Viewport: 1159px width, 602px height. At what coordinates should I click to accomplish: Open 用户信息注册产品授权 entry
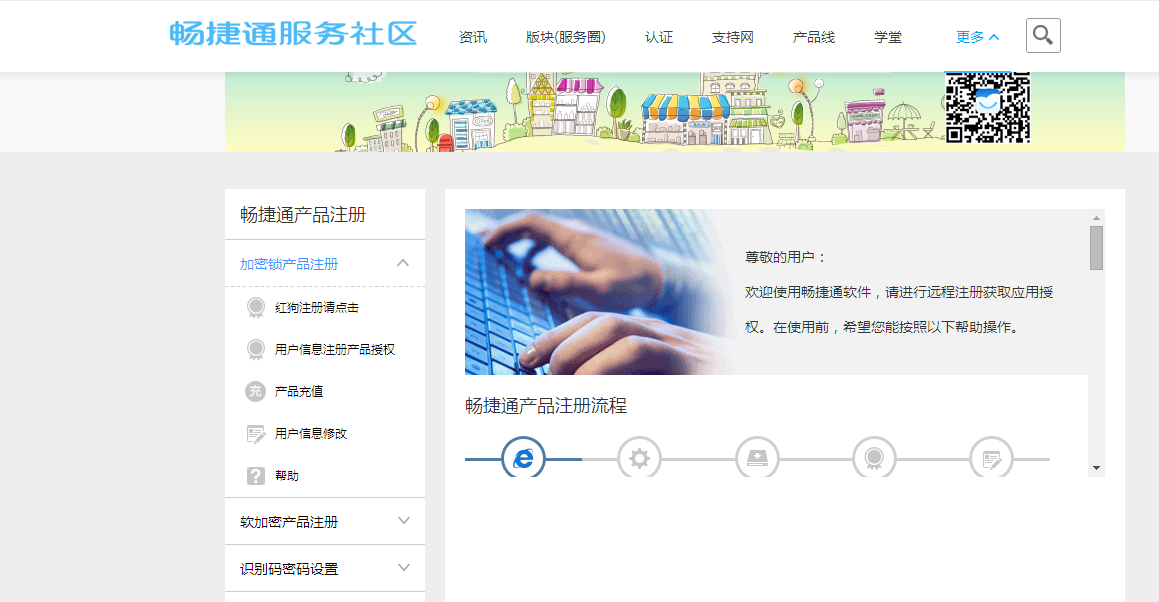[335, 349]
